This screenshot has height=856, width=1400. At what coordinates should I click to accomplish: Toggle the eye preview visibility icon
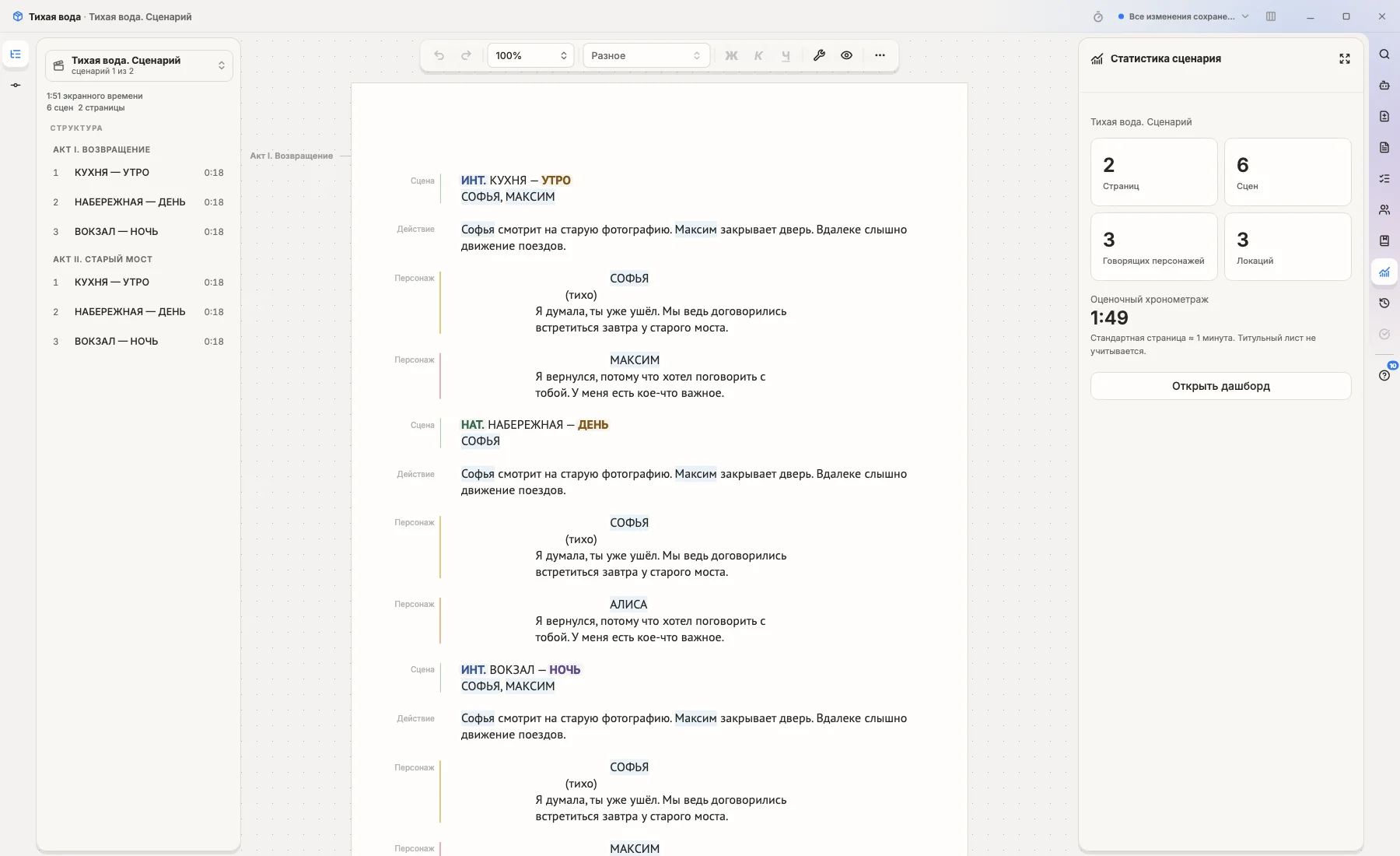[846, 55]
